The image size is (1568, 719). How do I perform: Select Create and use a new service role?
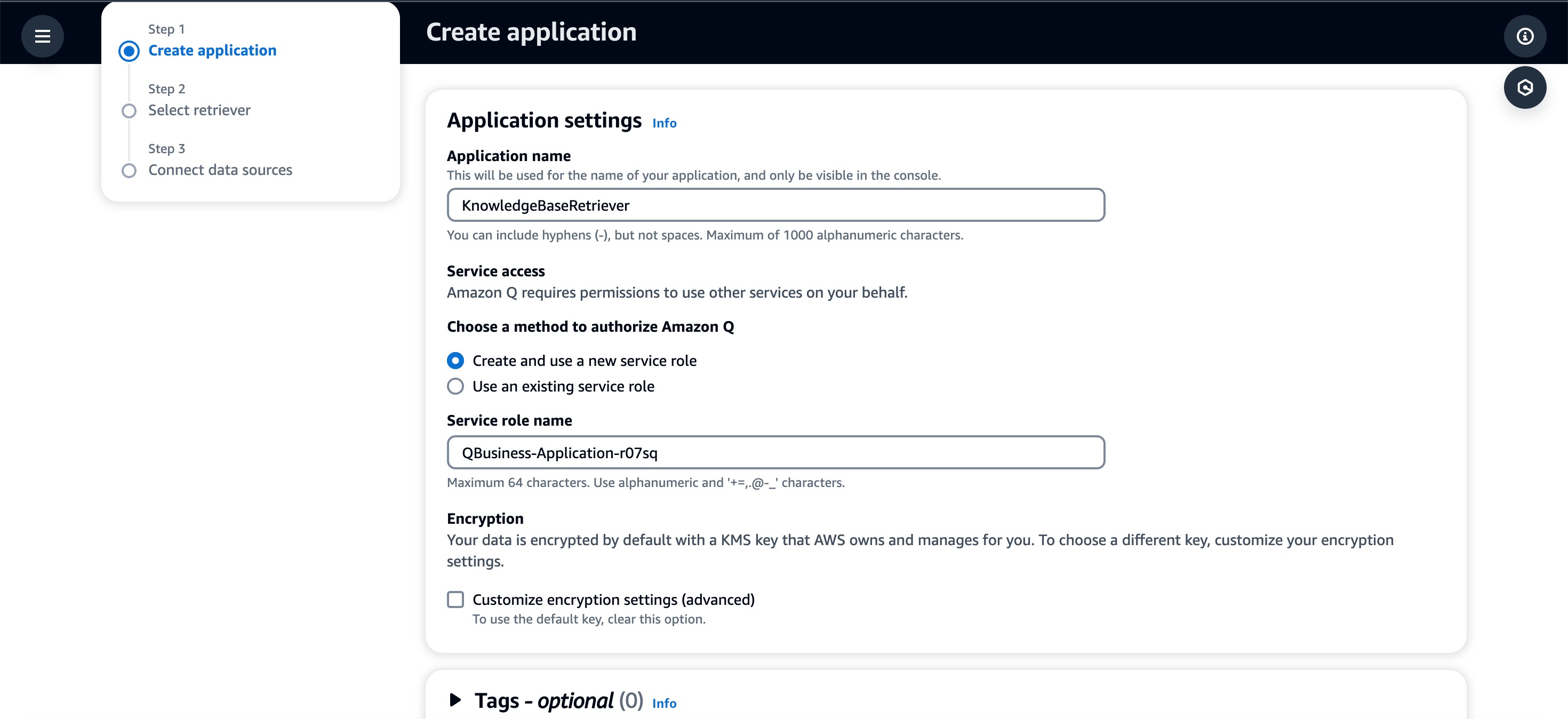tap(455, 361)
